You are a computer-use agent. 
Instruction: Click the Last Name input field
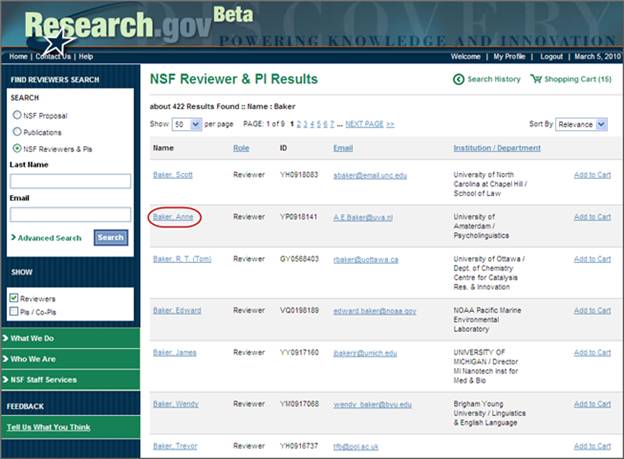(70, 181)
